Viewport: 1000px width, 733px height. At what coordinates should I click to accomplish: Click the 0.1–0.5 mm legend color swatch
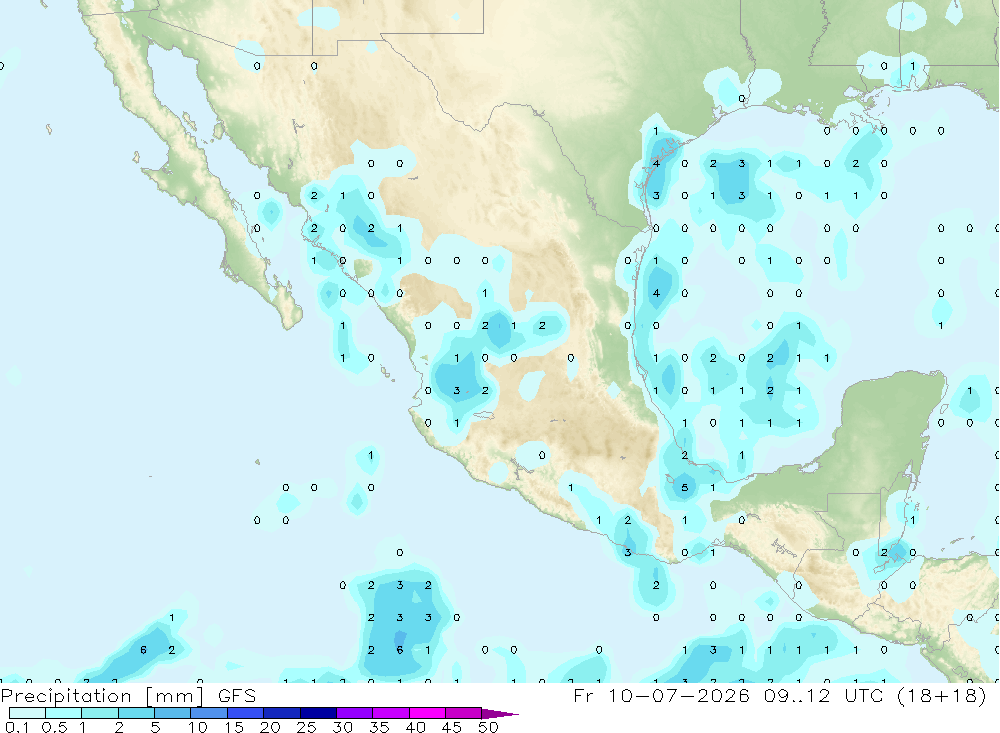click(x=27, y=713)
